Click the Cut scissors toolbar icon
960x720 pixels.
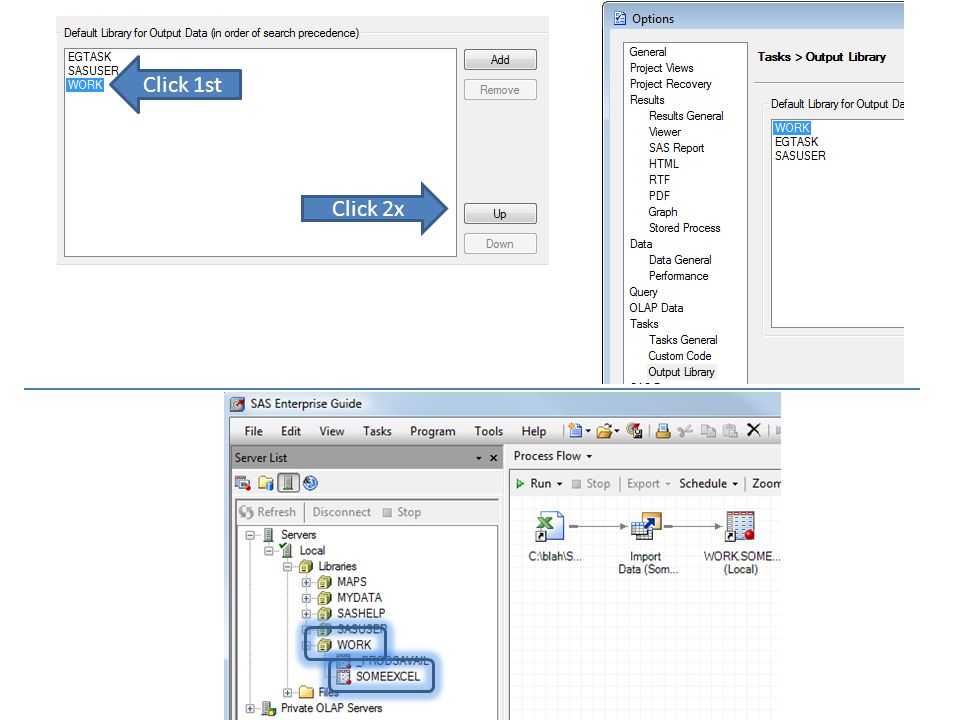coord(685,431)
